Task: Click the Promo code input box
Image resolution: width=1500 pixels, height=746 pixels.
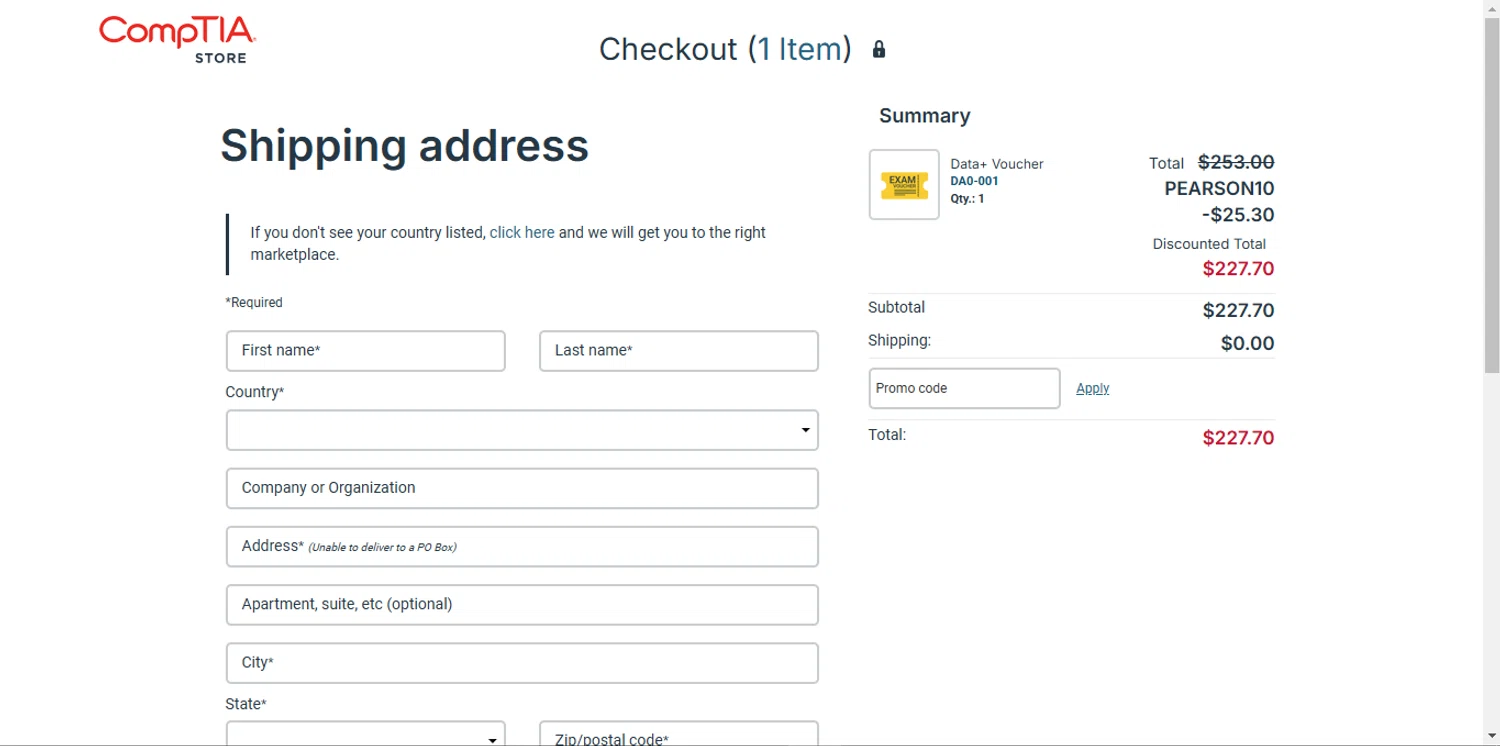Action: (964, 388)
